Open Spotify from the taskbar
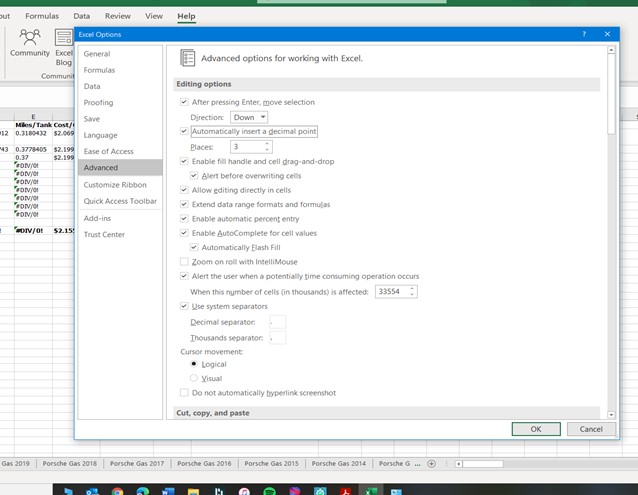This screenshot has height=495, width=638. coord(269,491)
